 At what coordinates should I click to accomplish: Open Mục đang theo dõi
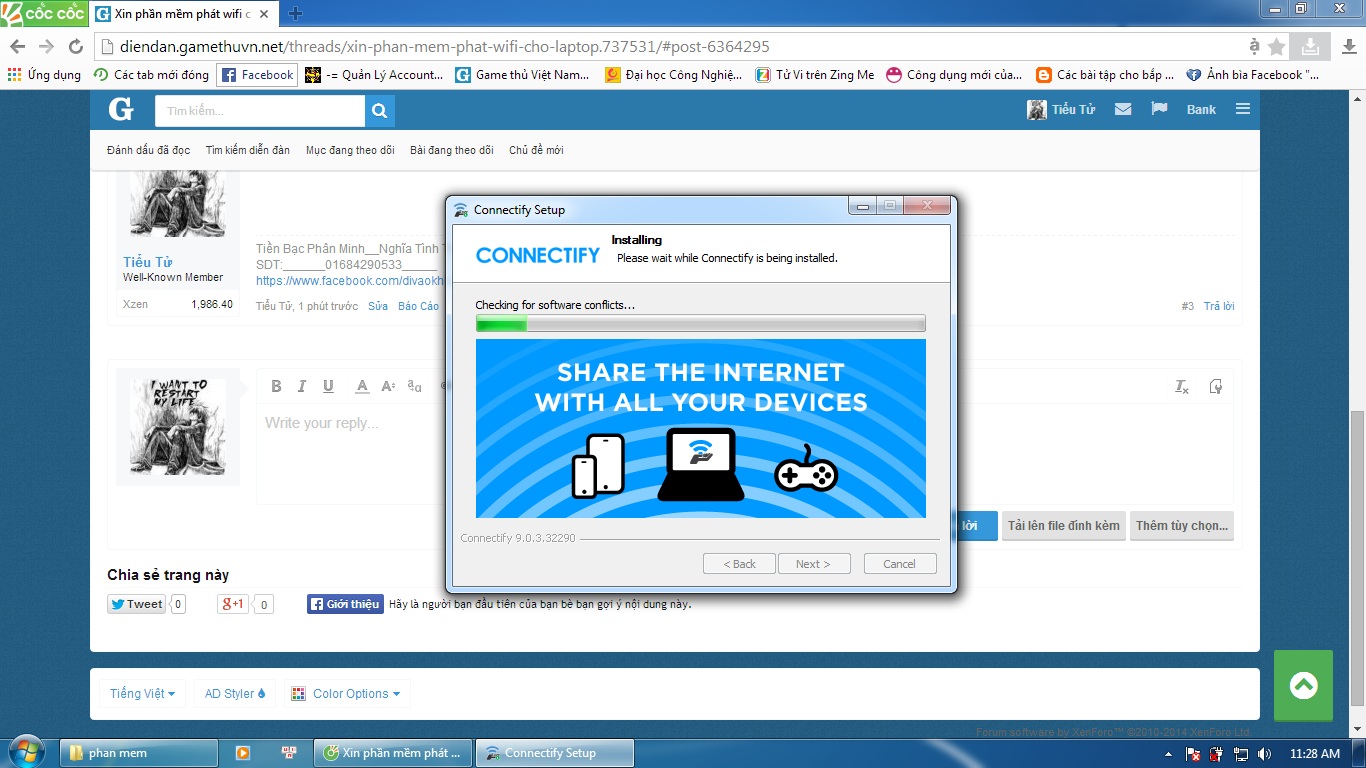pos(350,150)
